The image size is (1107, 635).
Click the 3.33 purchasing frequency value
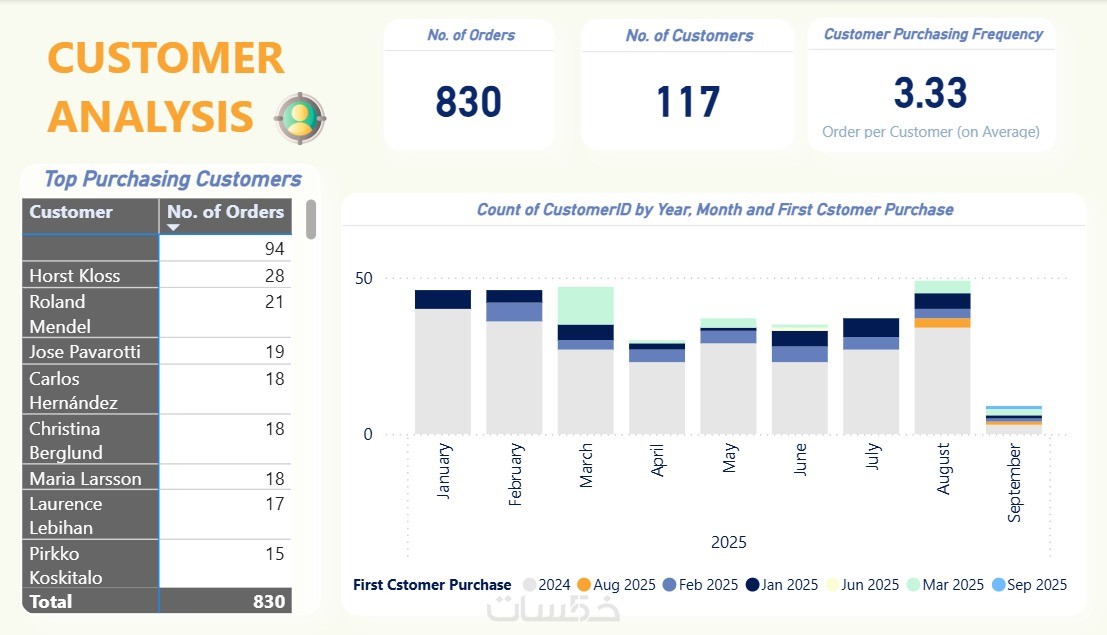(x=931, y=93)
